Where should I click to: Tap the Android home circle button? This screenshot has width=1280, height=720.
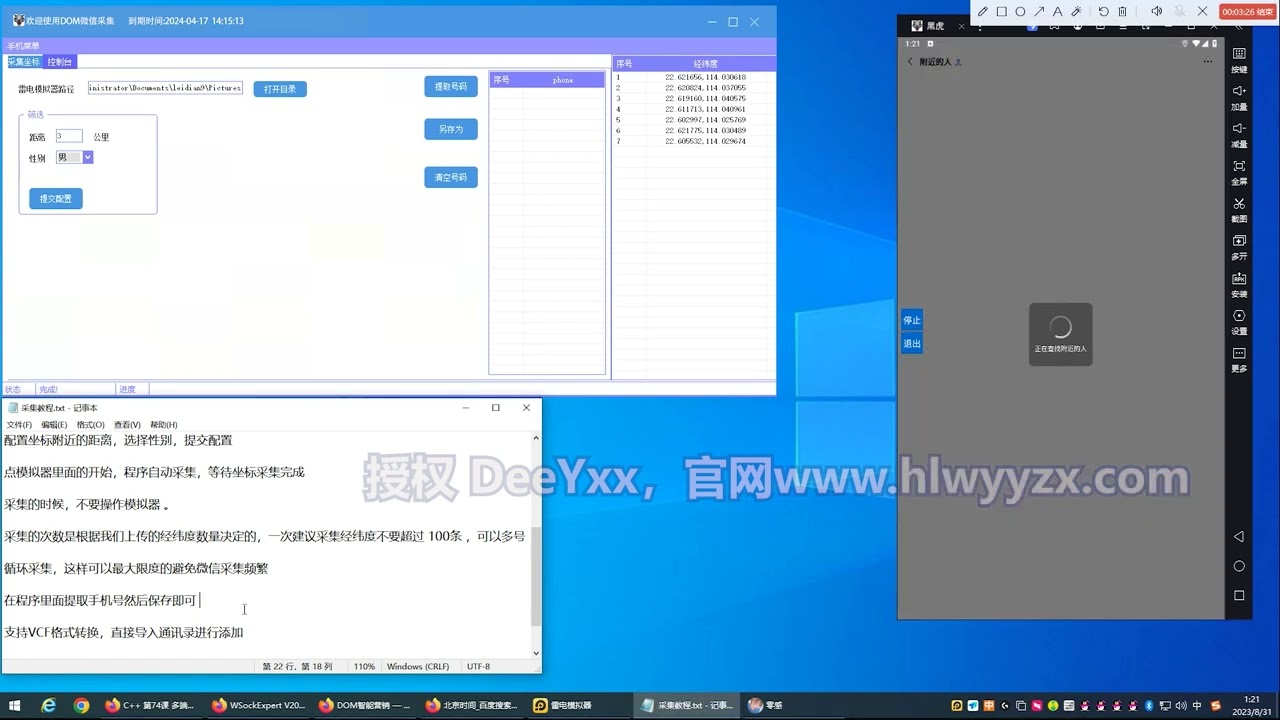click(1239, 566)
